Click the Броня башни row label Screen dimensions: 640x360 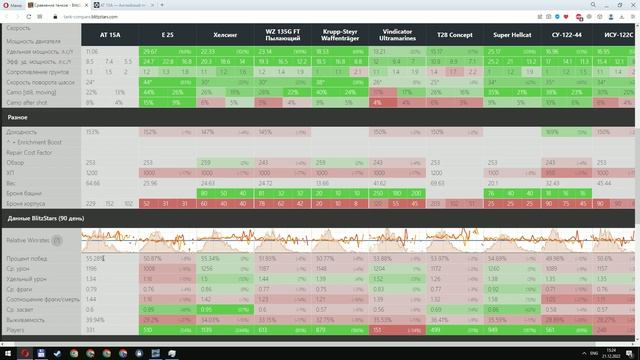(24, 193)
